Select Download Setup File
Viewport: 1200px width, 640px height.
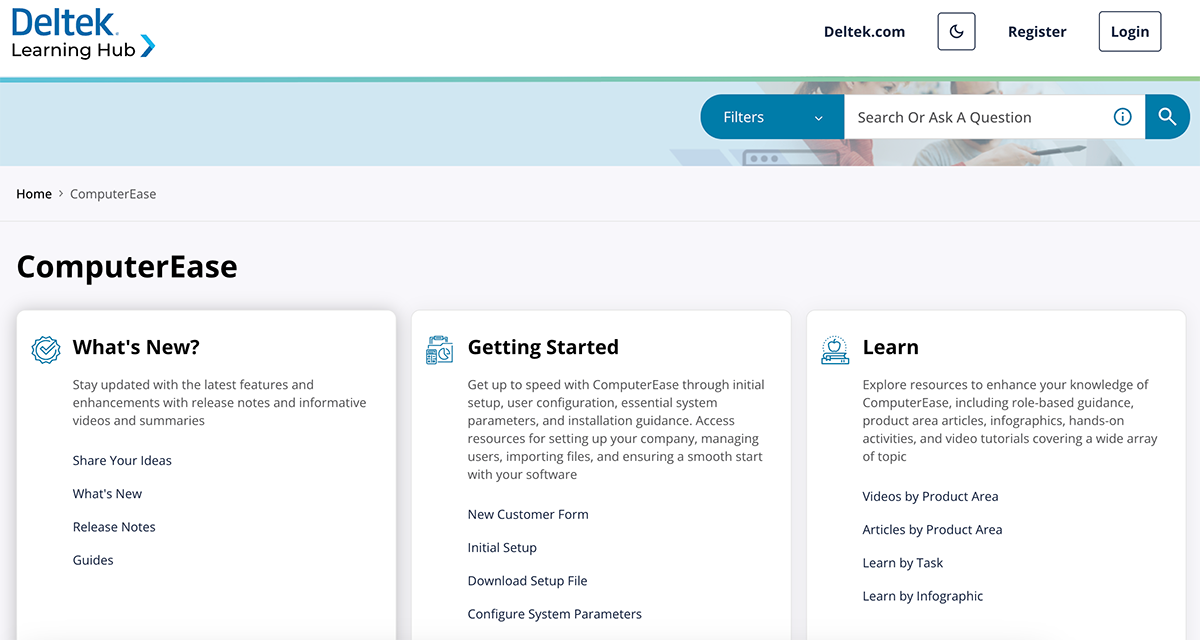pos(527,581)
